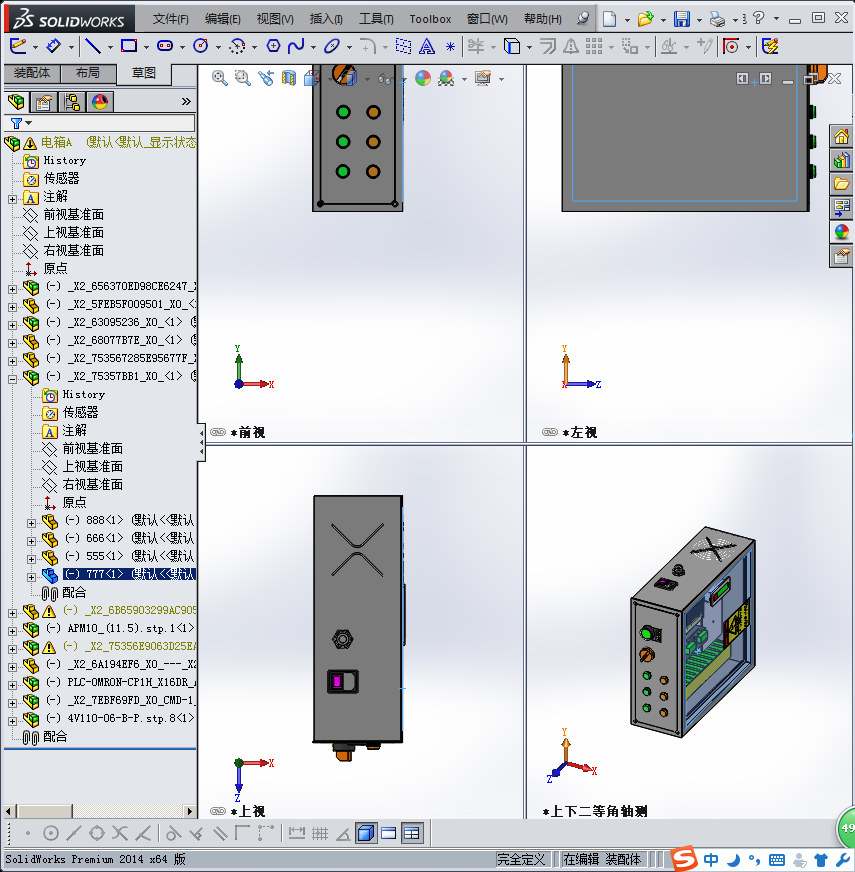Open the filter dropdown in feature tree
Viewport: 855px width, 872px height.
(28, 123)
